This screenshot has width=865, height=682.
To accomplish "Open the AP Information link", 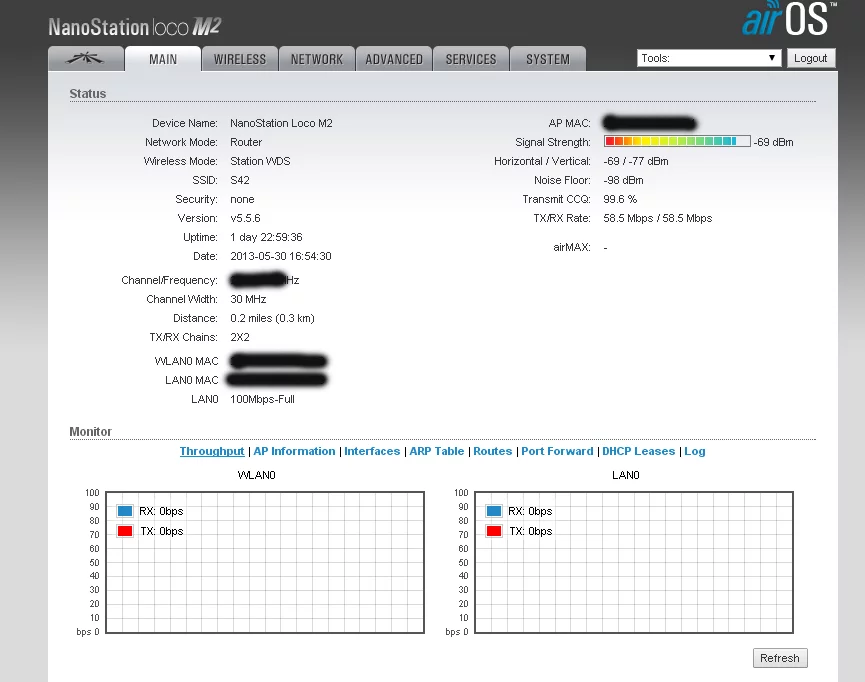I will pyautogui.click(x=294, y=451).
